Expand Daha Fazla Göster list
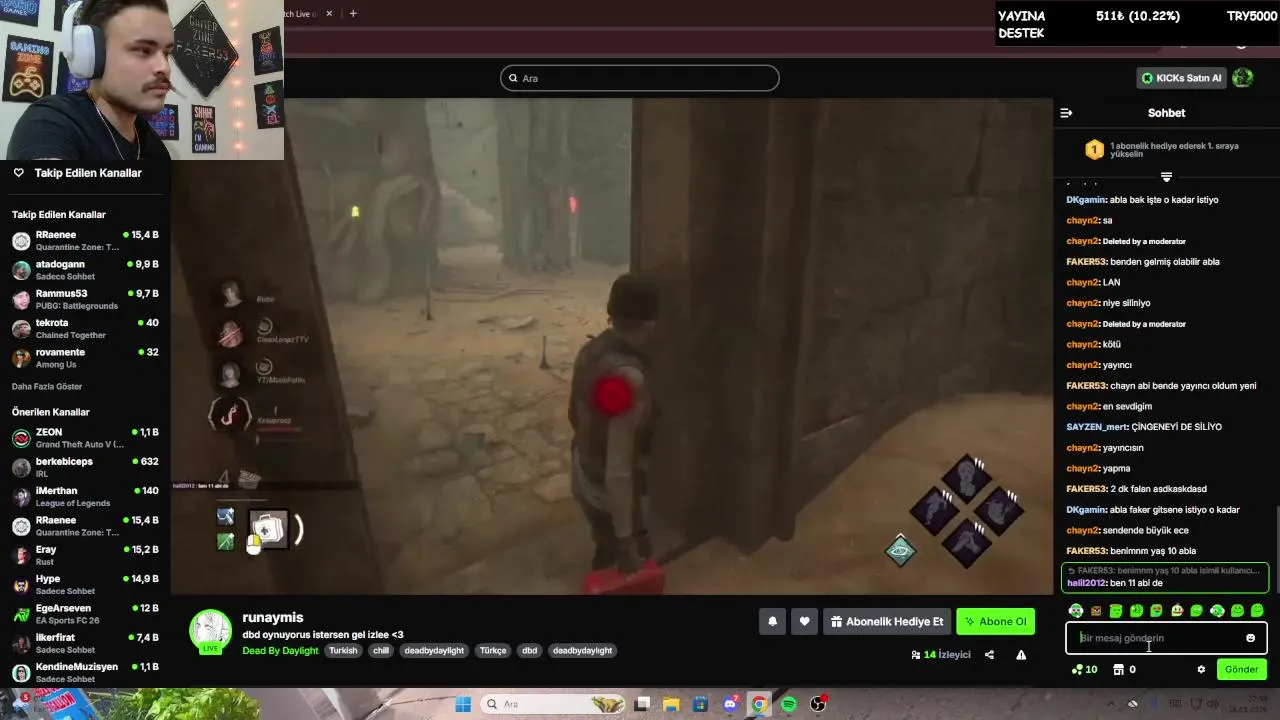The image size is (1280, 720). pyautogui.click(x=47, y=386)
